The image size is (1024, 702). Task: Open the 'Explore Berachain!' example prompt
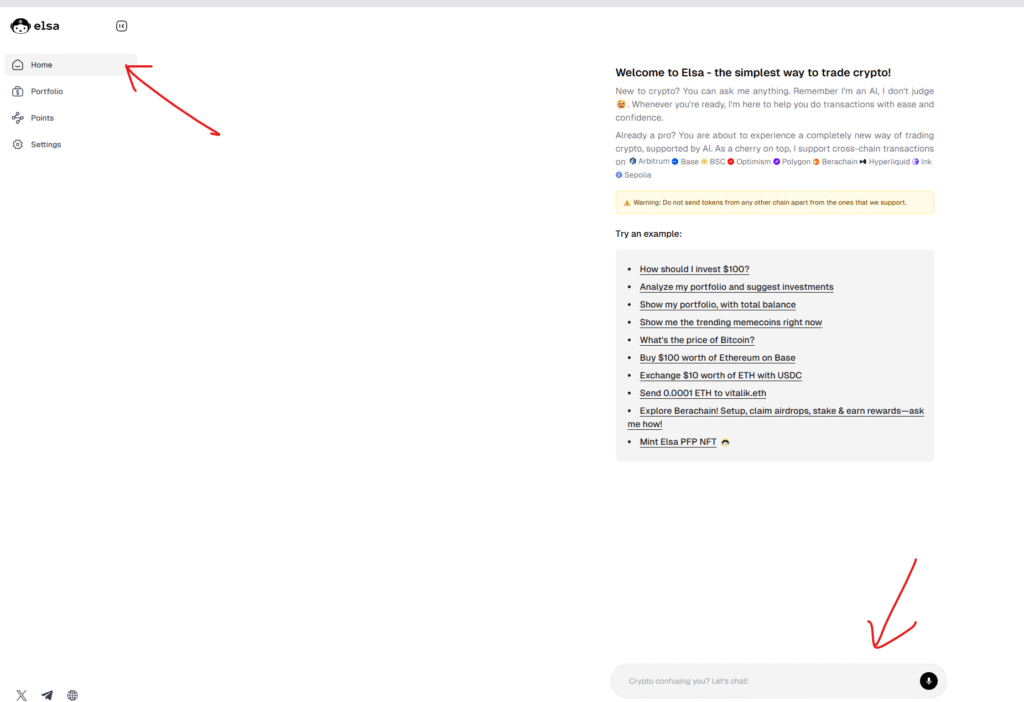pos(776,417)
